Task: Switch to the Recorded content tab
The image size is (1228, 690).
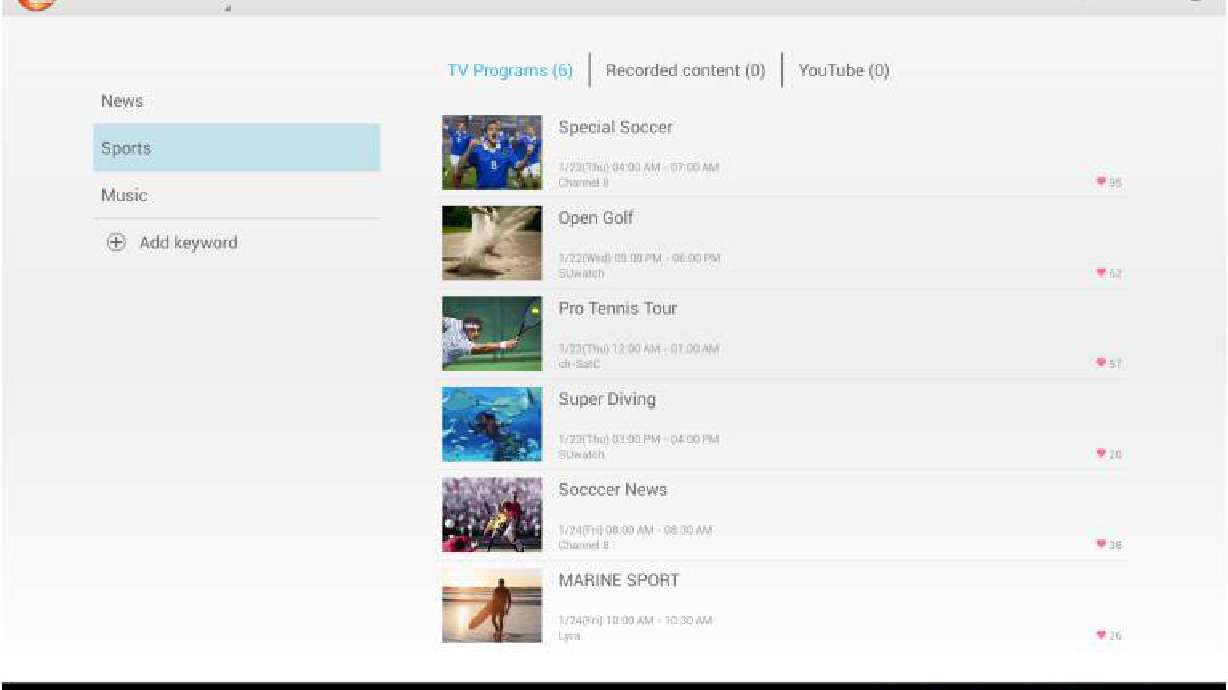Action: (684, 70)
